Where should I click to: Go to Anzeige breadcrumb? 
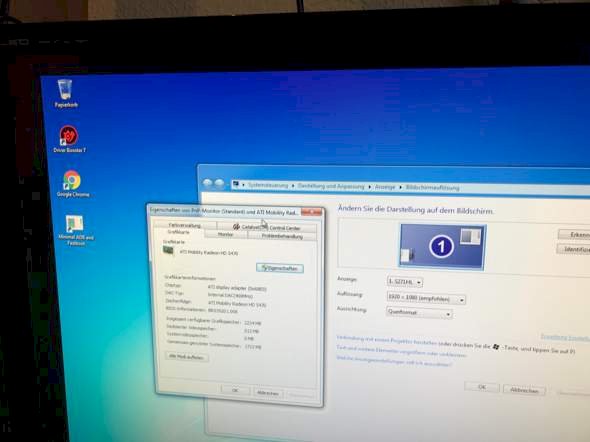pos(385,187)
